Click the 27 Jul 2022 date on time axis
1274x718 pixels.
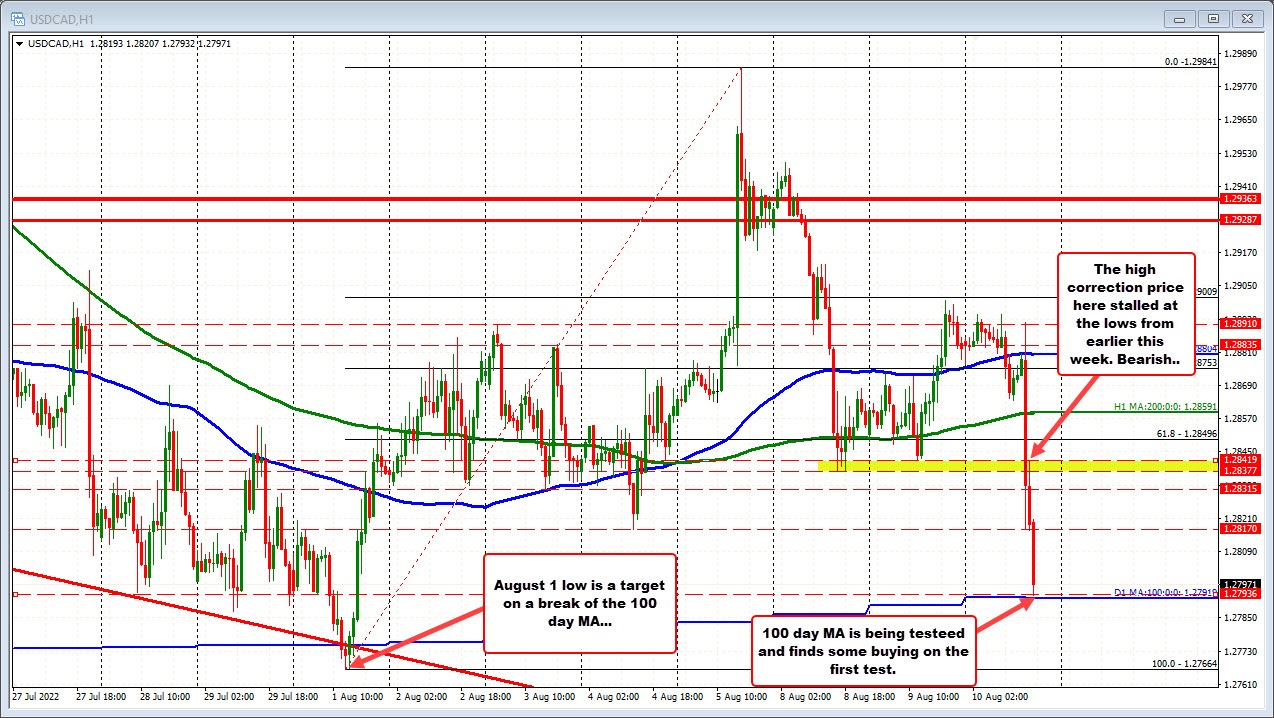coord(34,695)
